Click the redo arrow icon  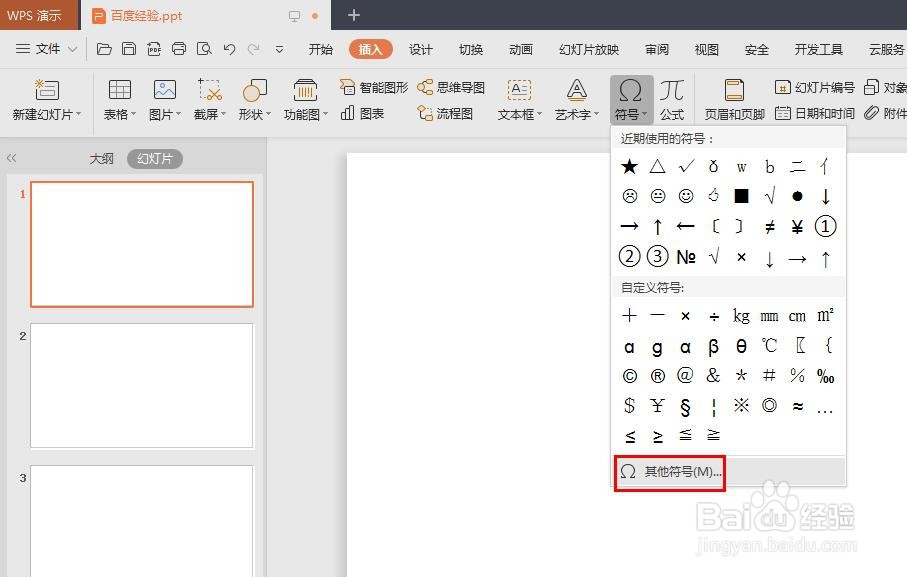point(253,49)
